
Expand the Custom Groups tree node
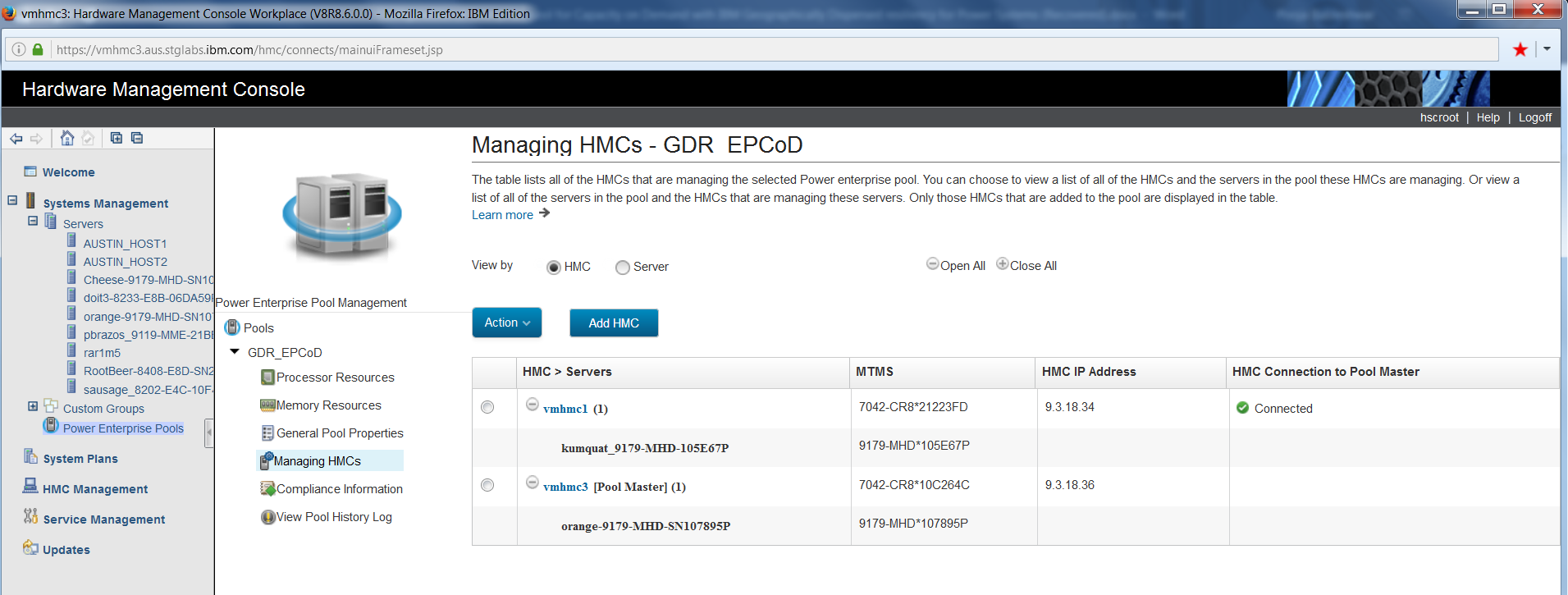[33, 405]
